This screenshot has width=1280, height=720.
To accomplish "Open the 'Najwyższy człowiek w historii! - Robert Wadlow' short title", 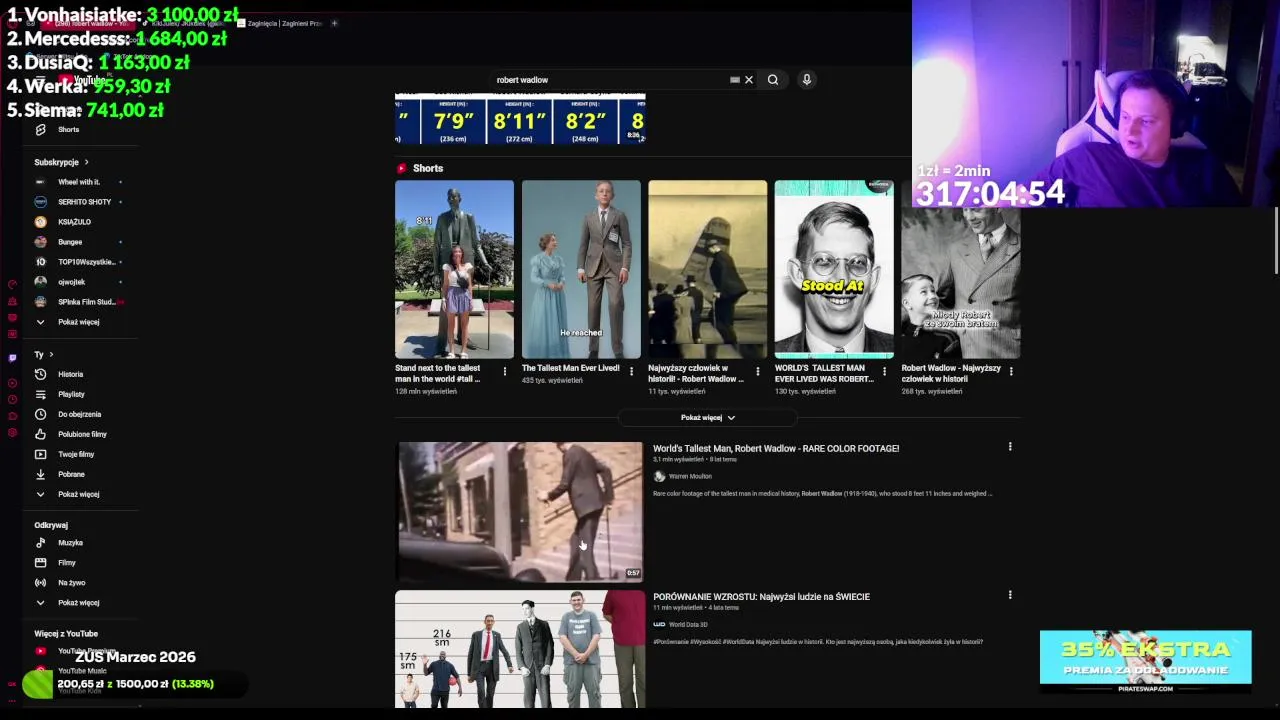I will click(x=696, y=373).
